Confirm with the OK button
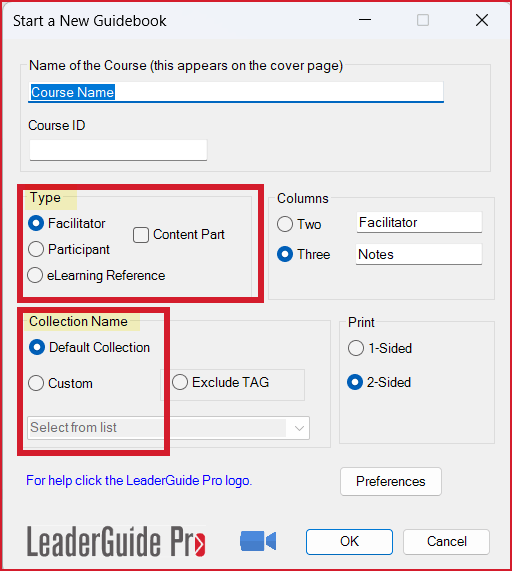This screenshot has height=571, width=512. (x=349, y=542)
